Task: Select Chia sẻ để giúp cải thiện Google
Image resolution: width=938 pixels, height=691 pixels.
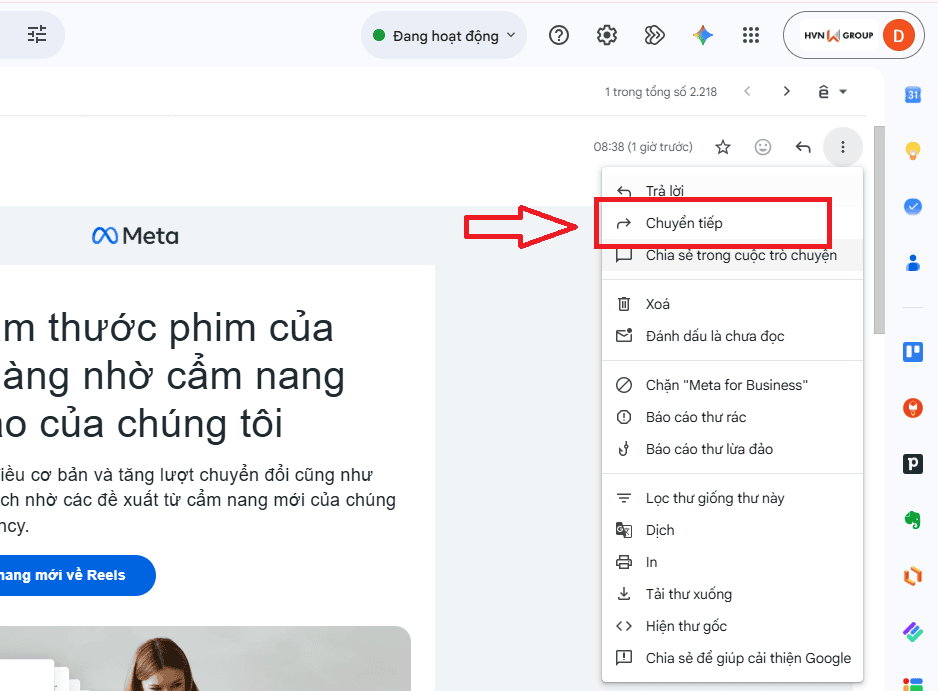Action: (732, 658)
